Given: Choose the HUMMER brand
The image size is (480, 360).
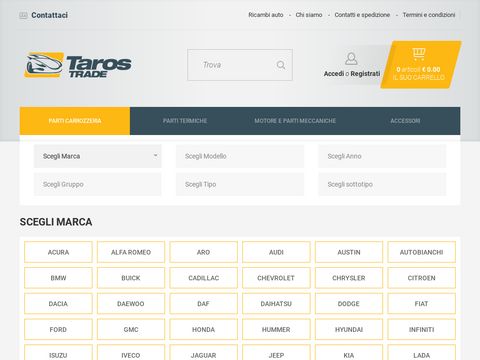Looking at the screenshot, I should coord(276,329).
